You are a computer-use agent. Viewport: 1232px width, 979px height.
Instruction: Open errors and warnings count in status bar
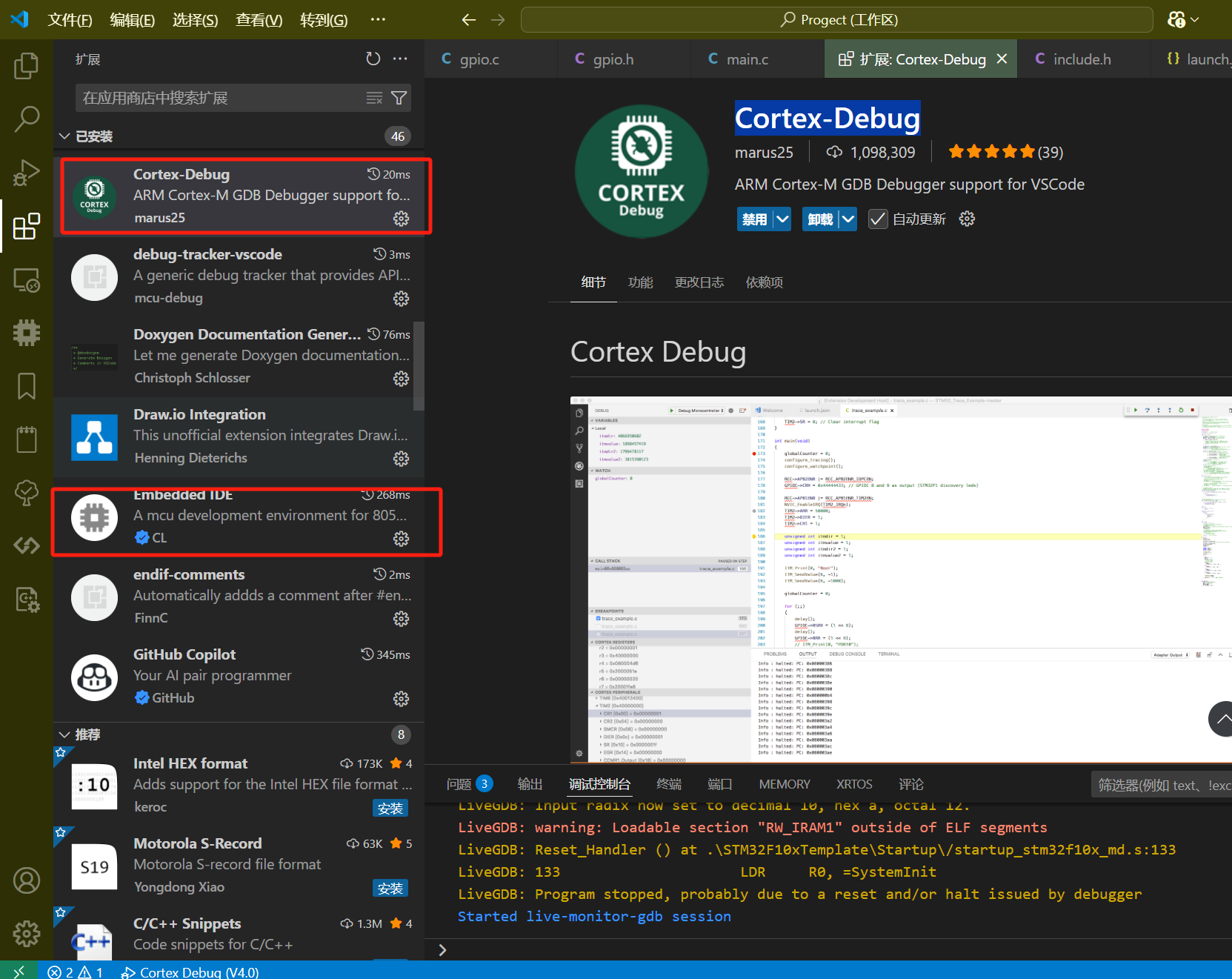tap(75, 972)
